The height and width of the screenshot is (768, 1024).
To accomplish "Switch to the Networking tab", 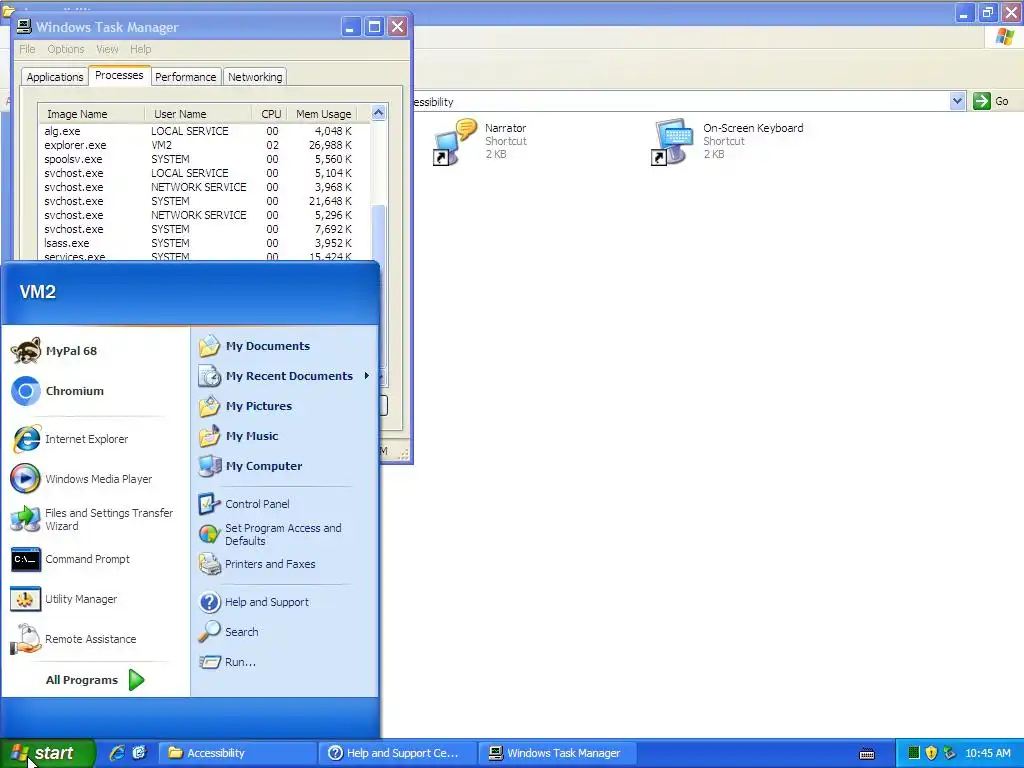I will click(x=255, y=77).
